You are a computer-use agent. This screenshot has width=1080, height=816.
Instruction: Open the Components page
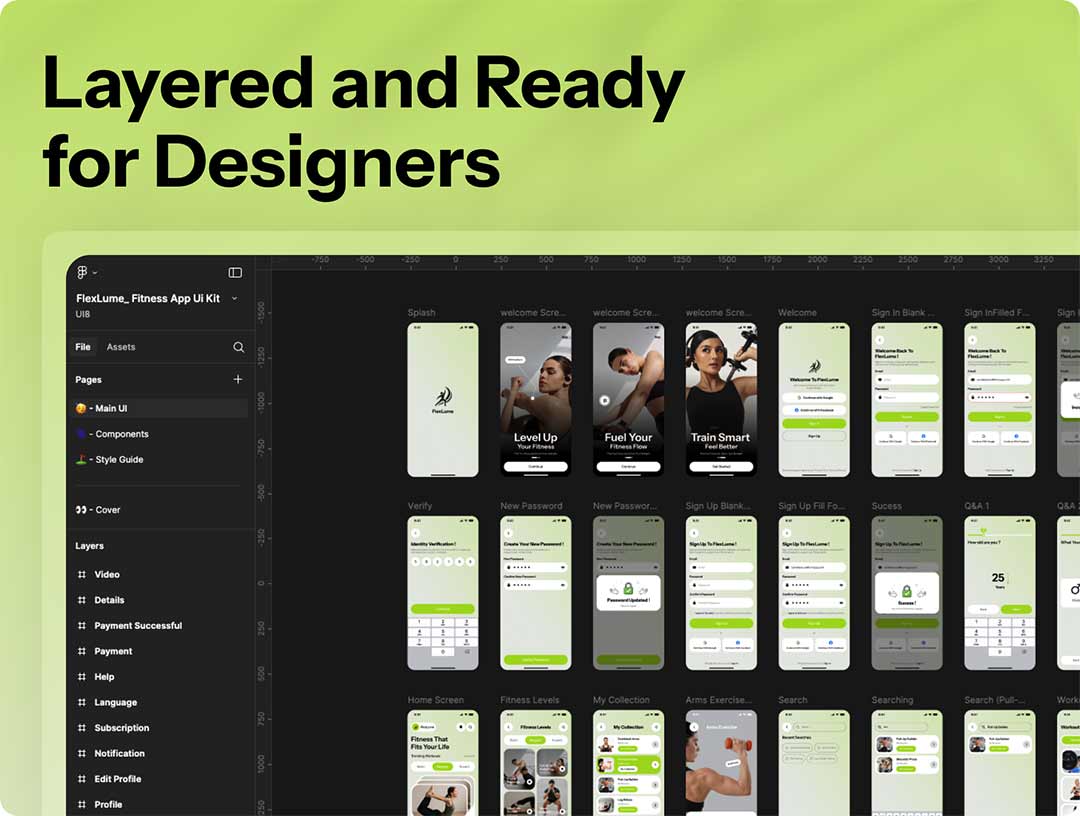point(121,434)
